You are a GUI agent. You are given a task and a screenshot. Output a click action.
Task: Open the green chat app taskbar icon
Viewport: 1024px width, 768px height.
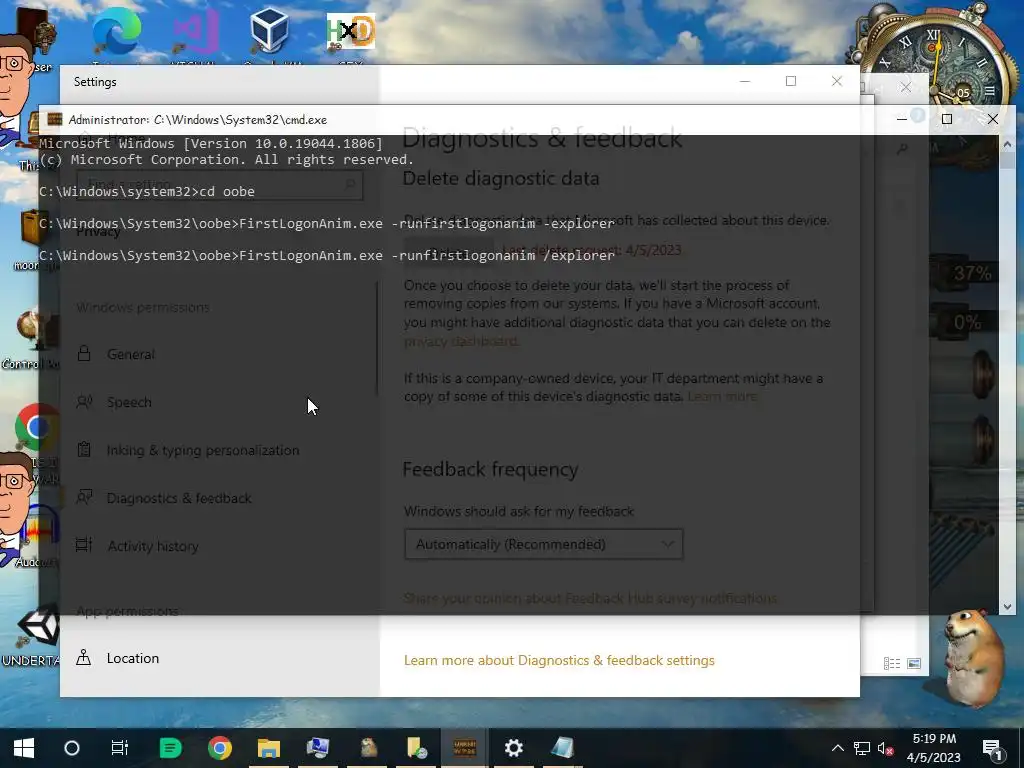(x=170, y=748)
